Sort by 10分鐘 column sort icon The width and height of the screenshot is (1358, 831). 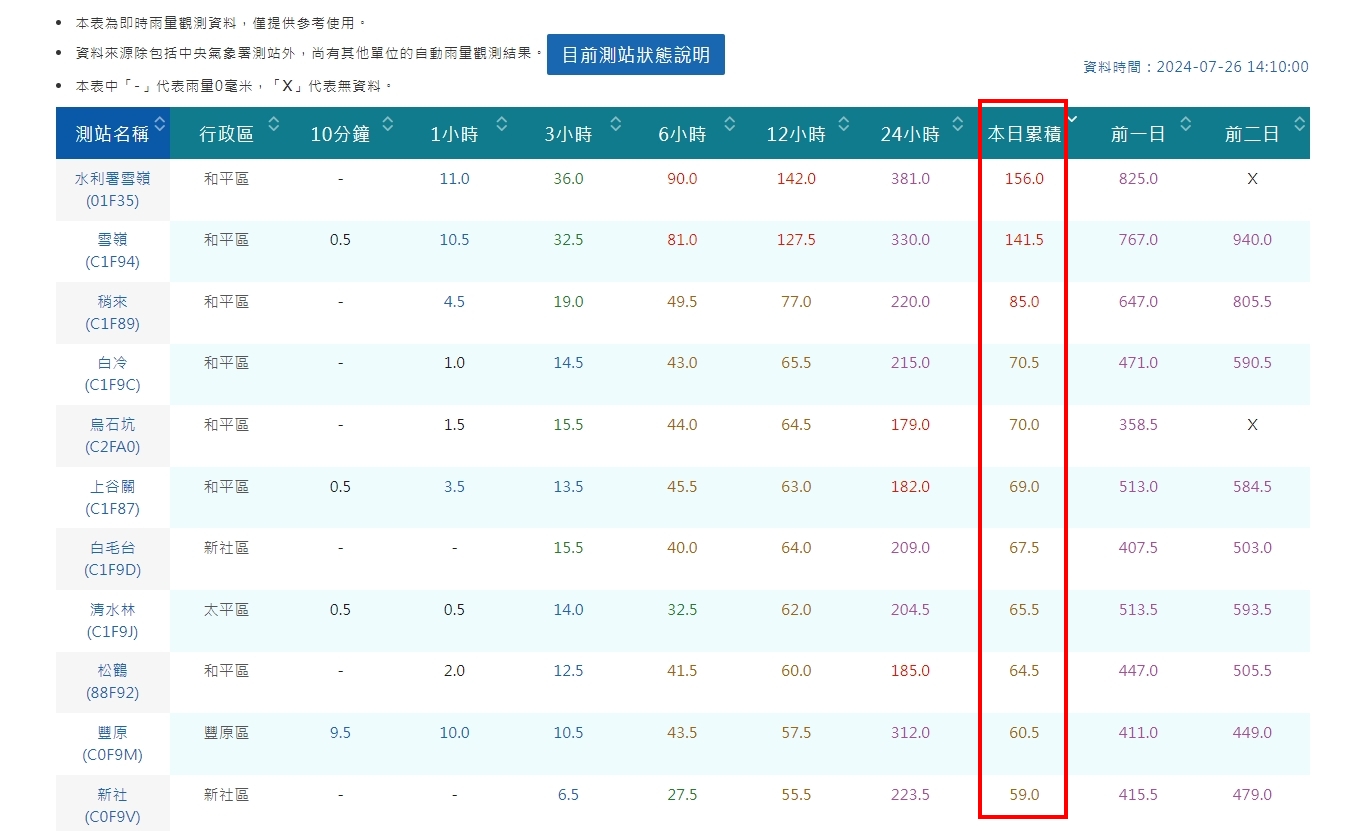coord(388,124)
